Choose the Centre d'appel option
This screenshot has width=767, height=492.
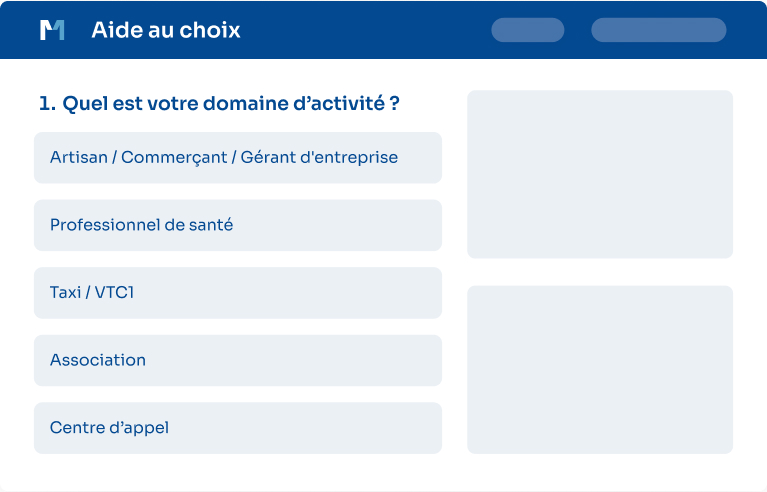[238, 428]
